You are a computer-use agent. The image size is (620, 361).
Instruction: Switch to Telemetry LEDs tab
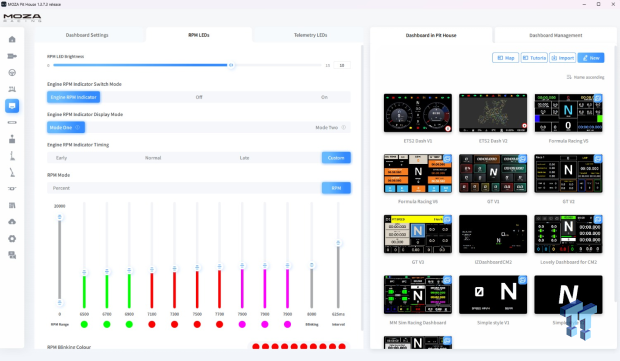(x=310, y=35)
